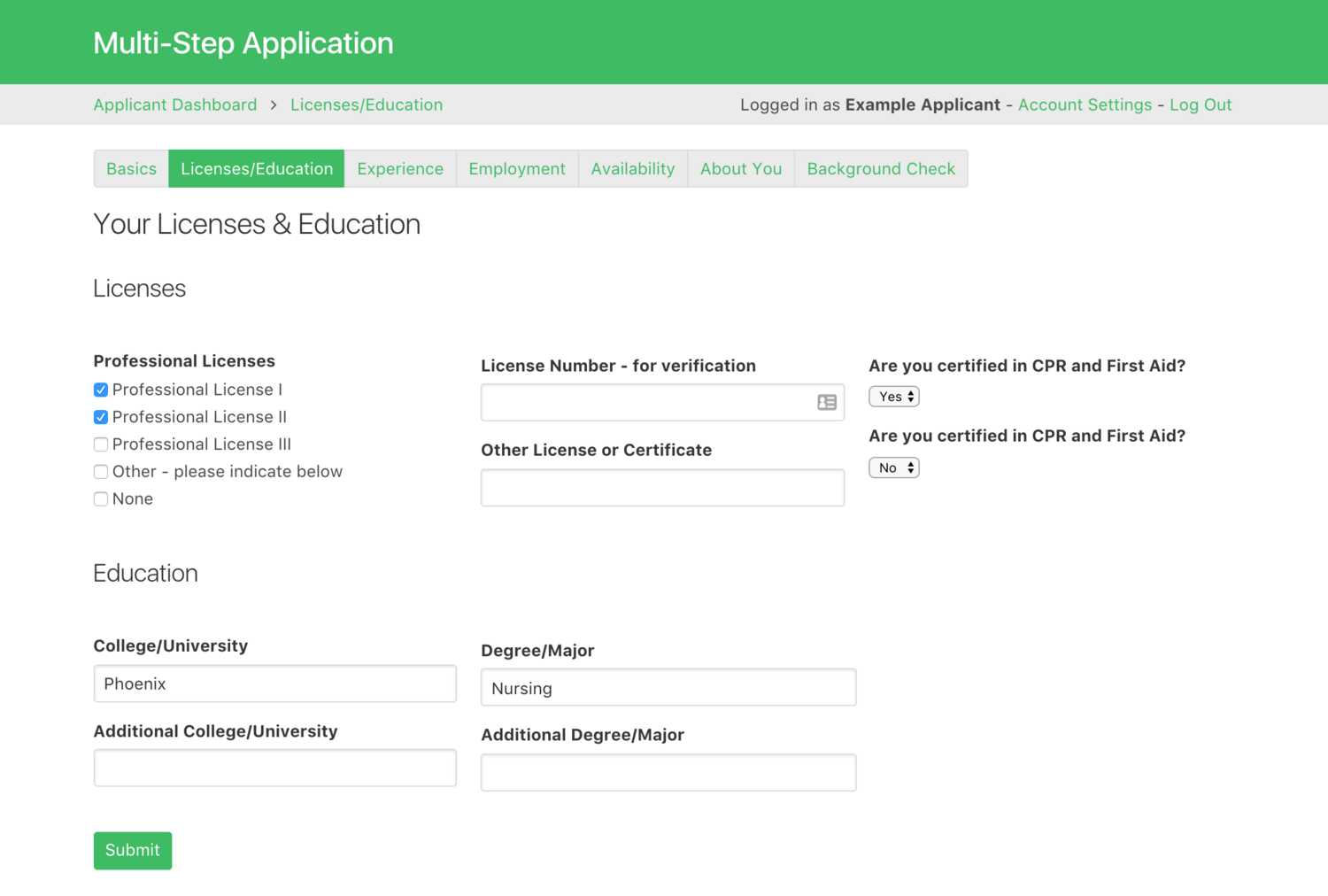Open the Experience tab

tap(400, 169)
